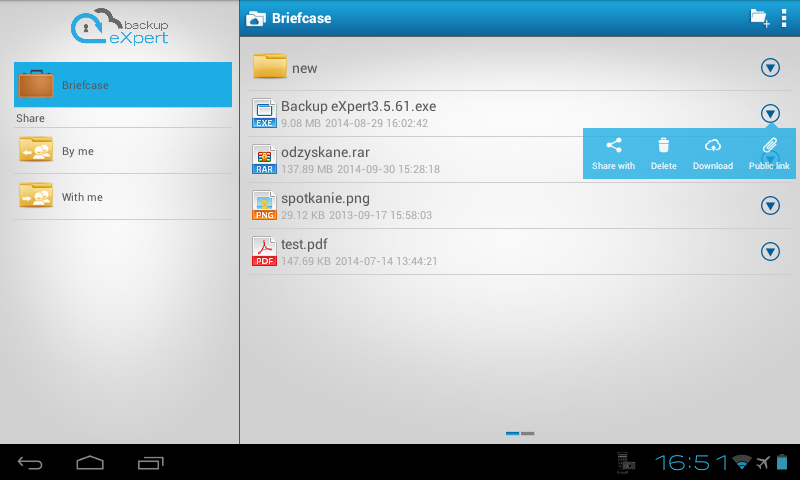Viewport: 800px width, 480px height.
Task: Tap the Public link paperclip action
Action: point(769,154)
